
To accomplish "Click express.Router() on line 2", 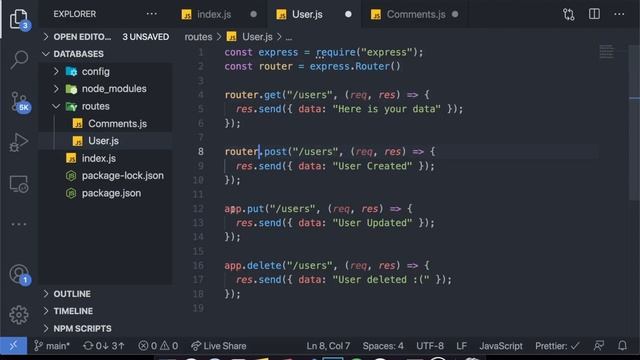I will [x=355, y=66].
